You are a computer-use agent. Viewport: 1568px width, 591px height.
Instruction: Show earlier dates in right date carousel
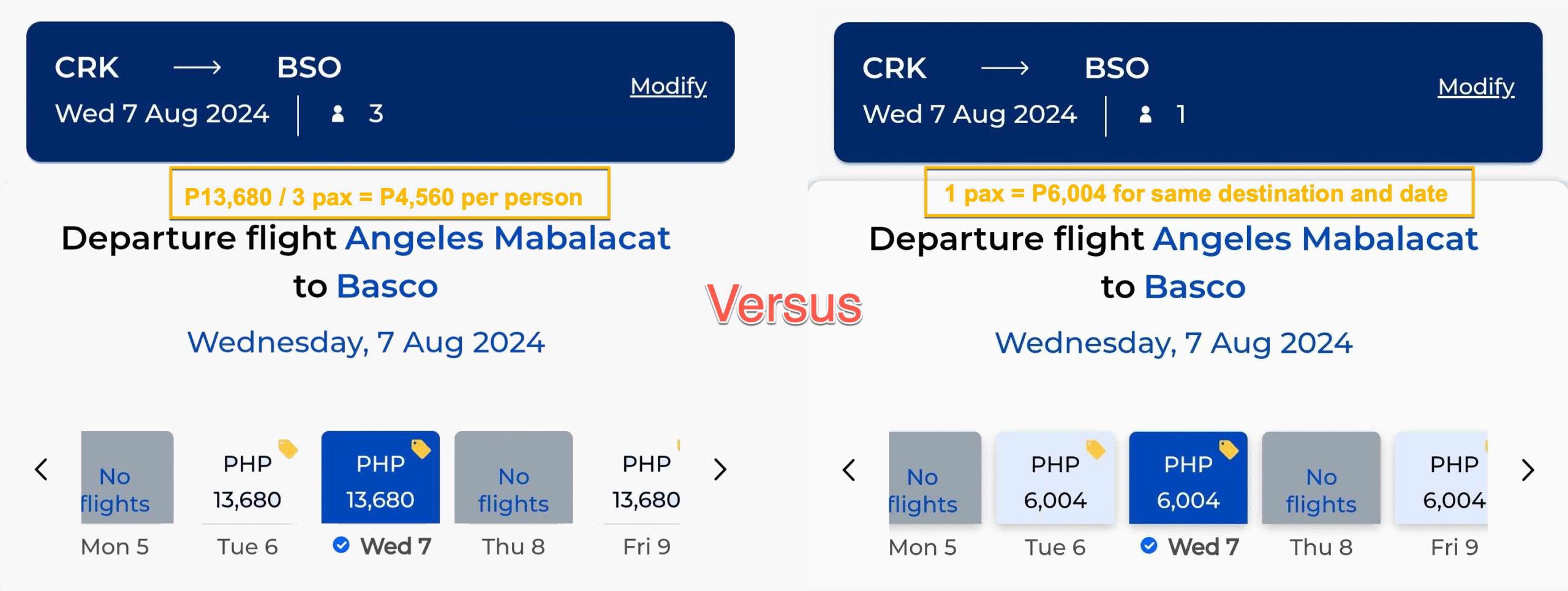pos(849,470)
